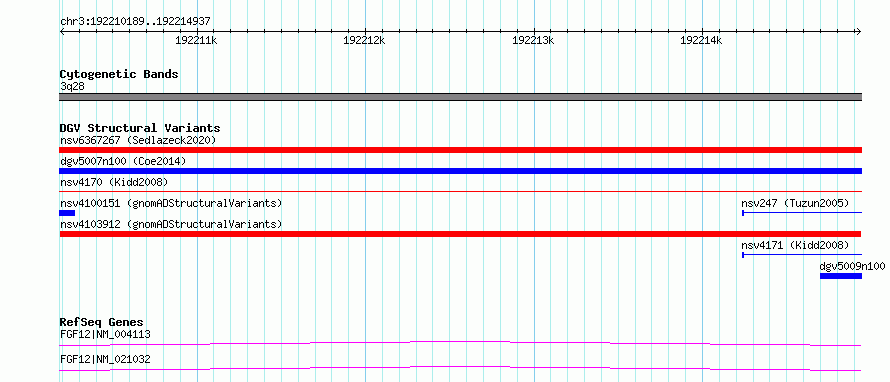Viewport: 890px width, 382px height.
Task: Open dgv5007n100 (Coe2014) label
Action: [123, 161]
